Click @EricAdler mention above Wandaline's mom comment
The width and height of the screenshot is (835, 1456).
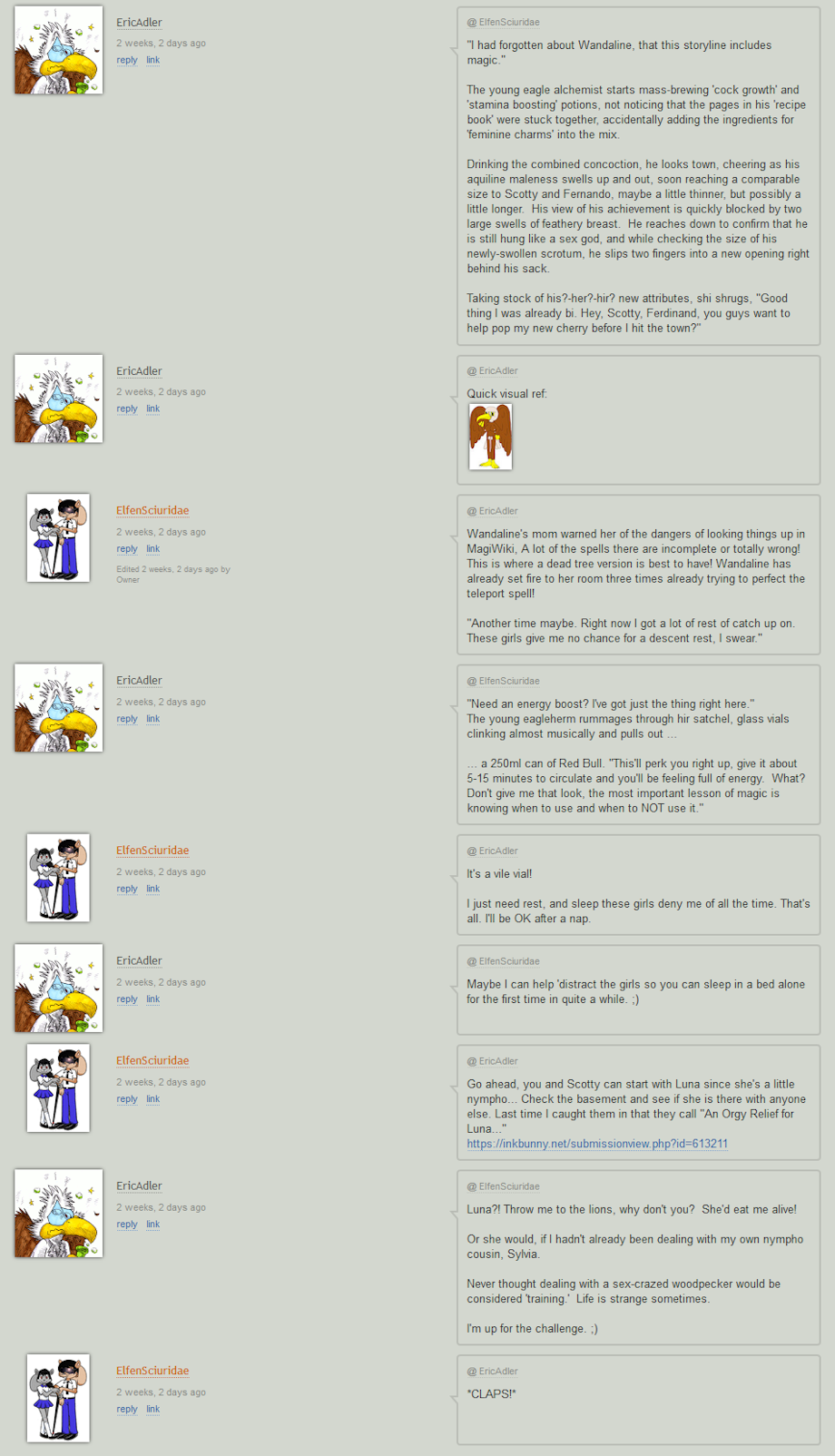coord(493,511)
